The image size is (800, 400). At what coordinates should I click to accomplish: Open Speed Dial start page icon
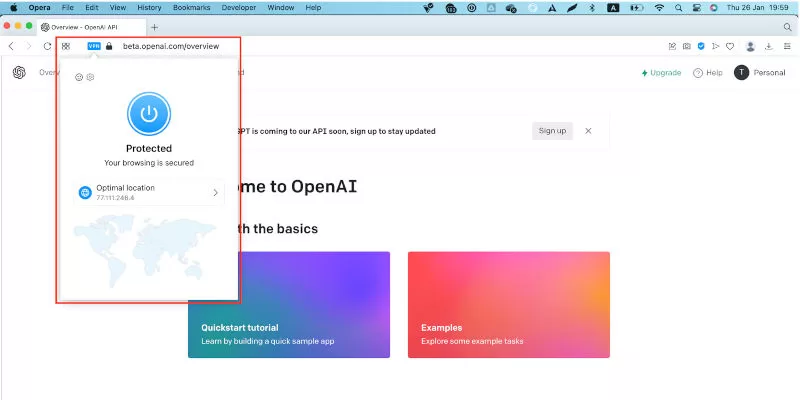66,46
